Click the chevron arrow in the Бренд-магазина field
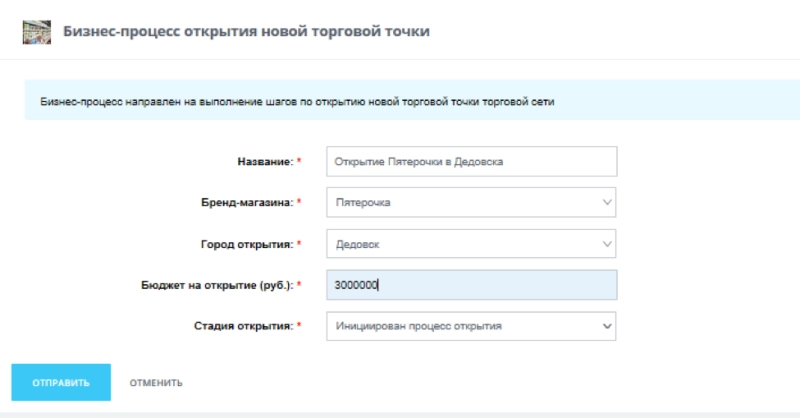The height and width of the screenshot is (418, 800). 606,203
